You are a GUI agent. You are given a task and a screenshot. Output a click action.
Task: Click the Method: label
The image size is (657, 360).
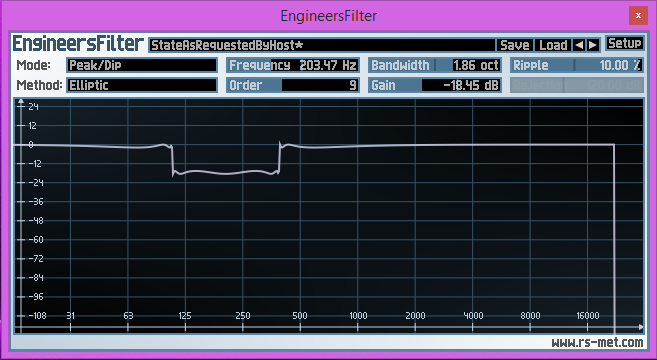(39, 85)
